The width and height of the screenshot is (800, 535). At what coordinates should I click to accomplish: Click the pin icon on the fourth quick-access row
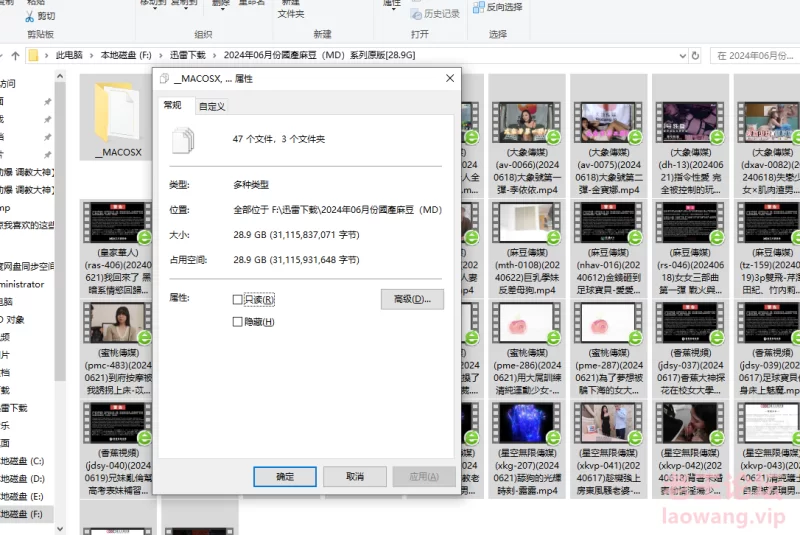(x=47, y=155)
